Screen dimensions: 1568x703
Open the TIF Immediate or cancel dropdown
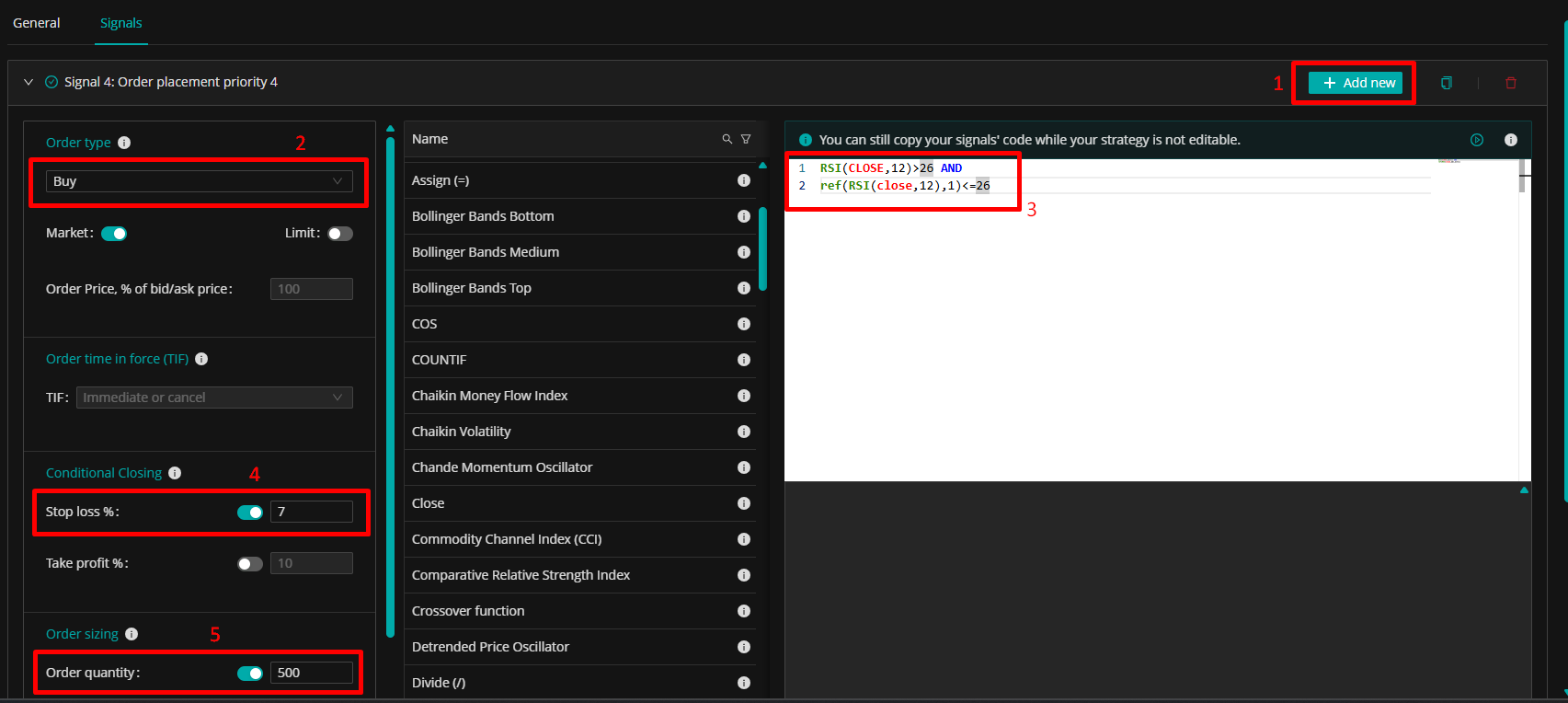(x=214, y=398)
